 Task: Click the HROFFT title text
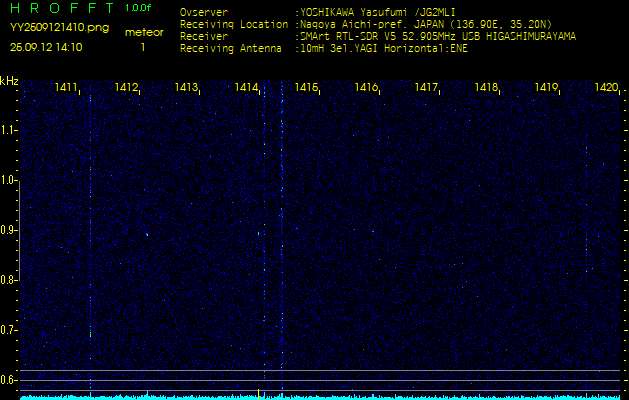[x=60, y=8]
